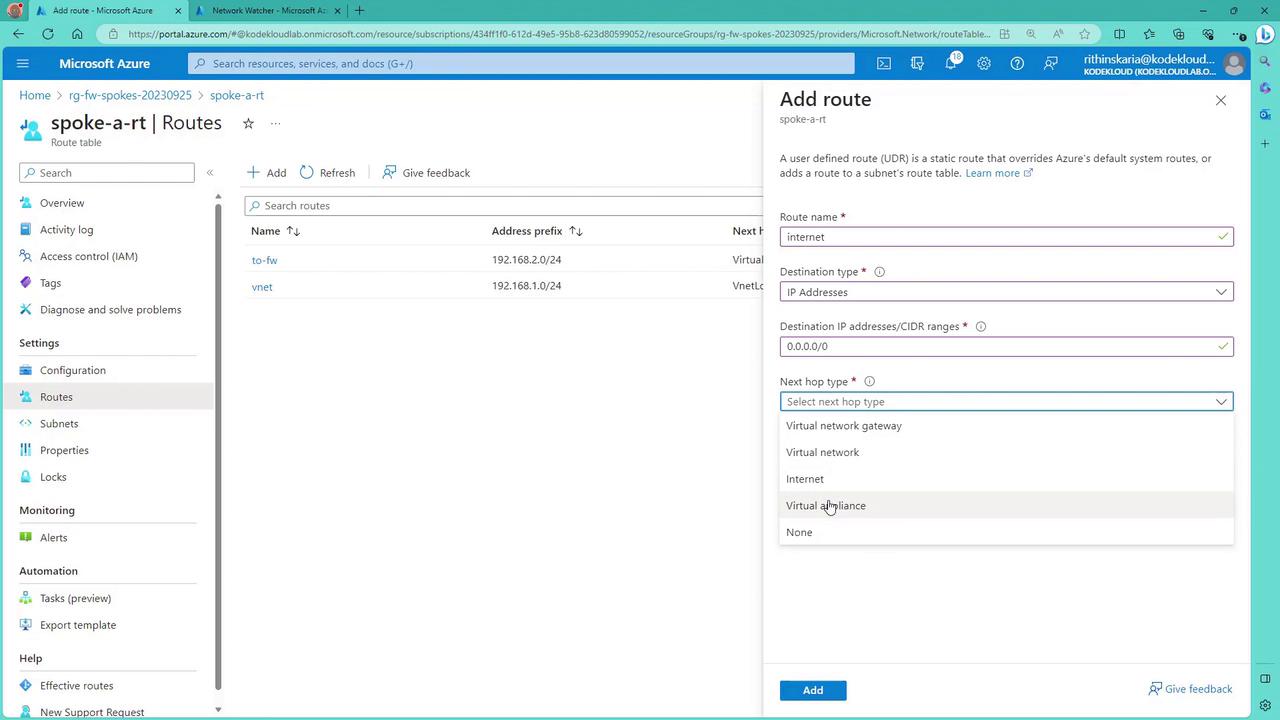
Task: Choose Virtual network gateway option
Action: (843, 426)
